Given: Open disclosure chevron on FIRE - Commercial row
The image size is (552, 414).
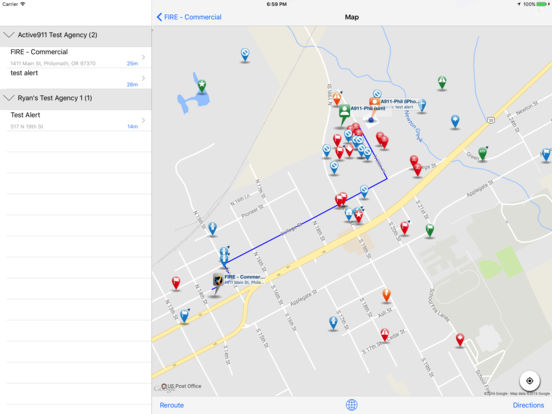Looking at the screenshot, I should [143, 57].
